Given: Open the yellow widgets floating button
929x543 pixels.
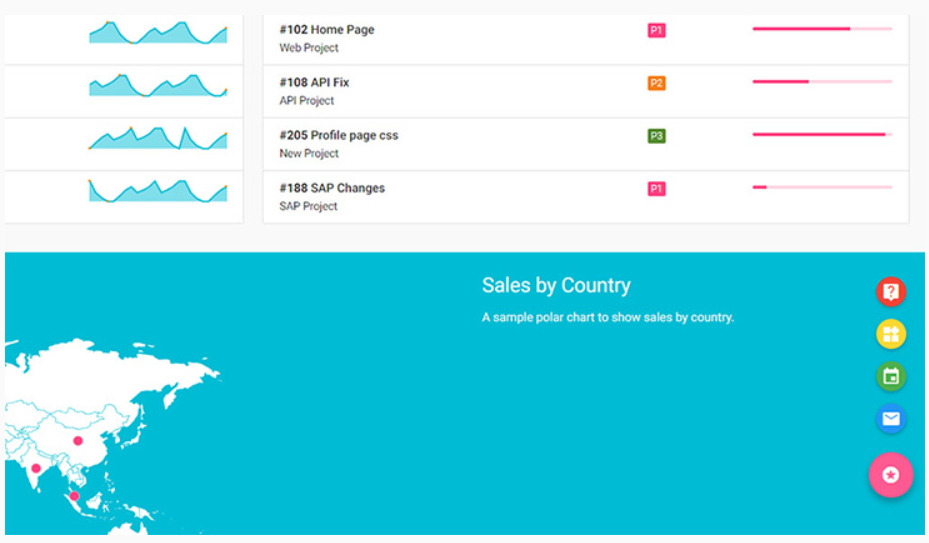Looking at the screenshot, I should [x=890, y=334].
